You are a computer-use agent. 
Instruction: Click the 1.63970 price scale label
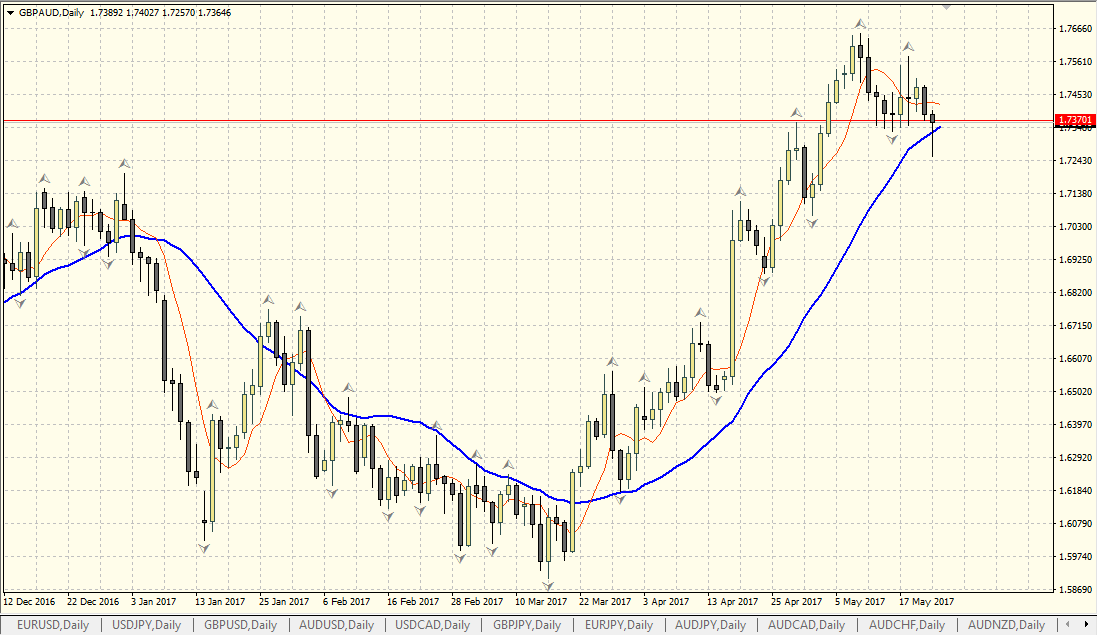pyautogui.click(x=1076, y=424)
